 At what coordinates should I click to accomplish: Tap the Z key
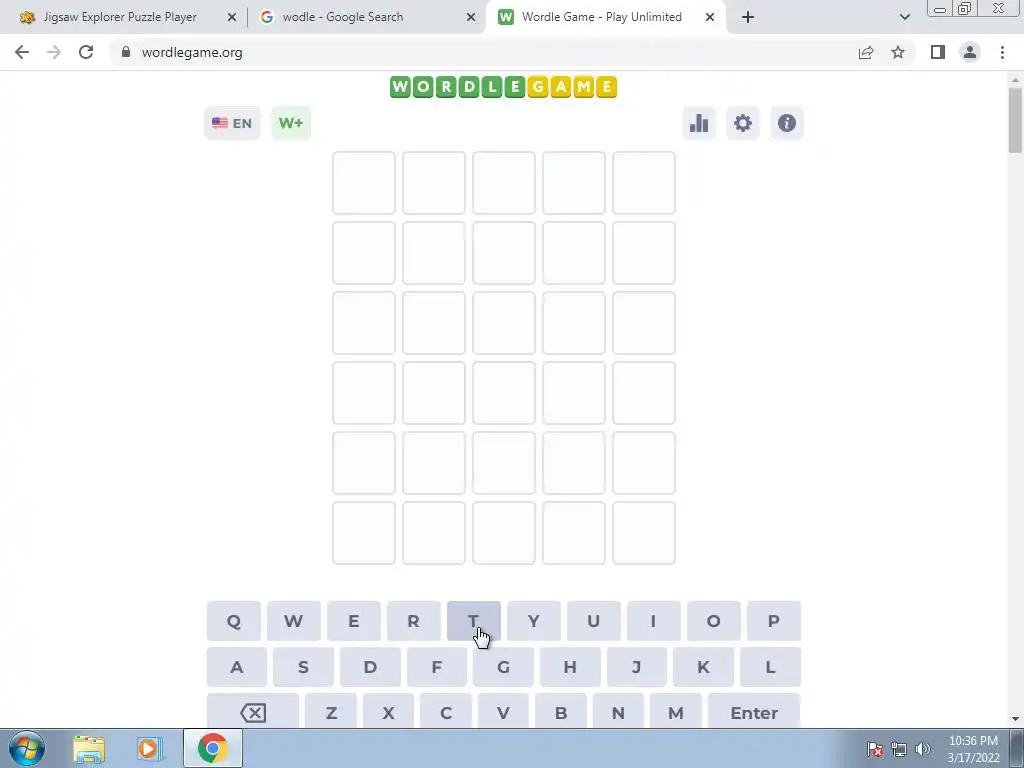pyautogui.click(x=331, y=712)
